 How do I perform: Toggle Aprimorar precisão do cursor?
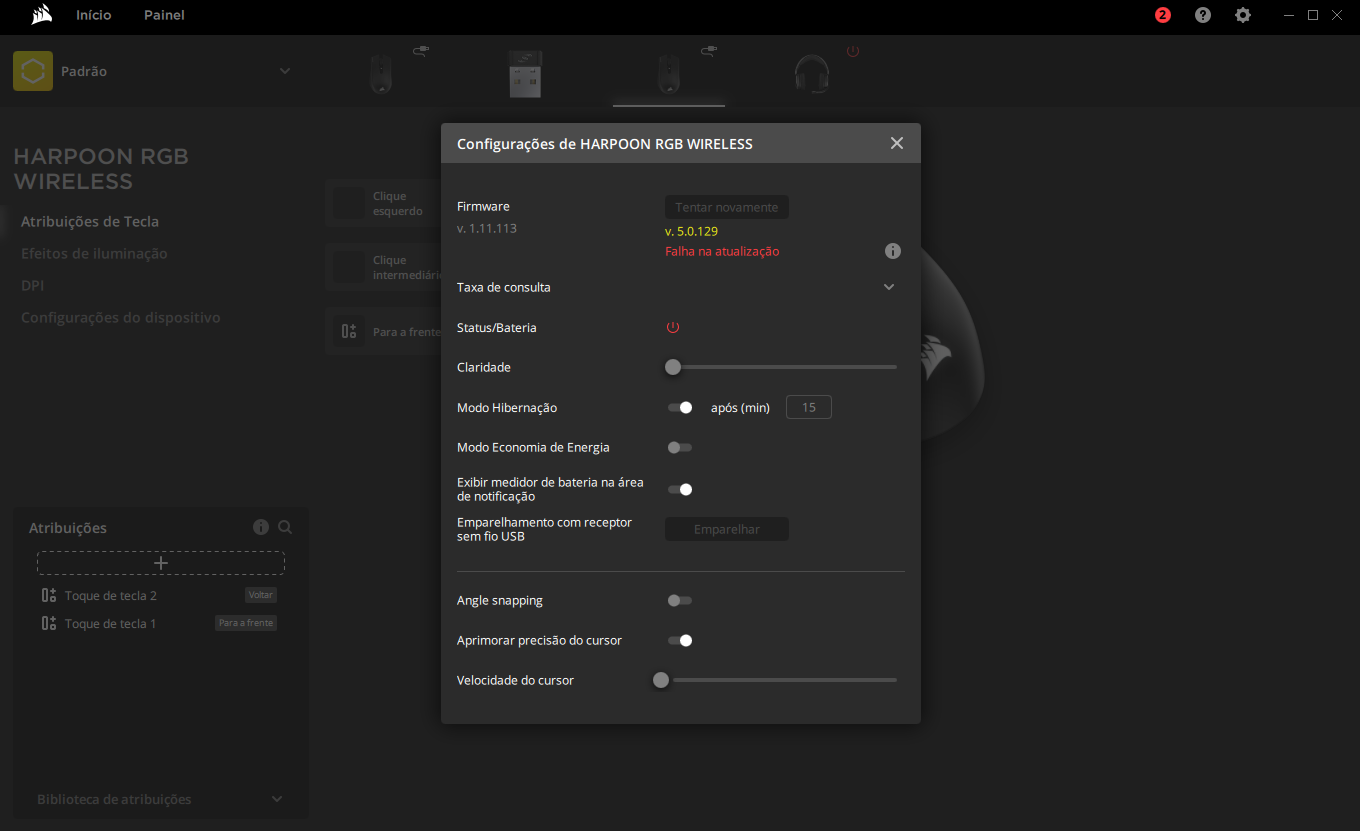coord(680,640)
